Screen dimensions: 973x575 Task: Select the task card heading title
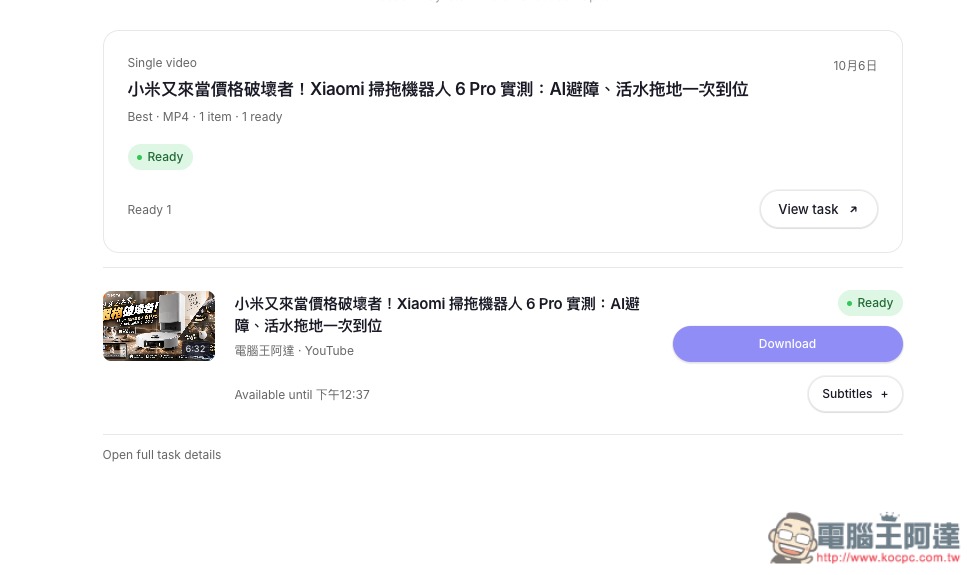tap(438, 89)
